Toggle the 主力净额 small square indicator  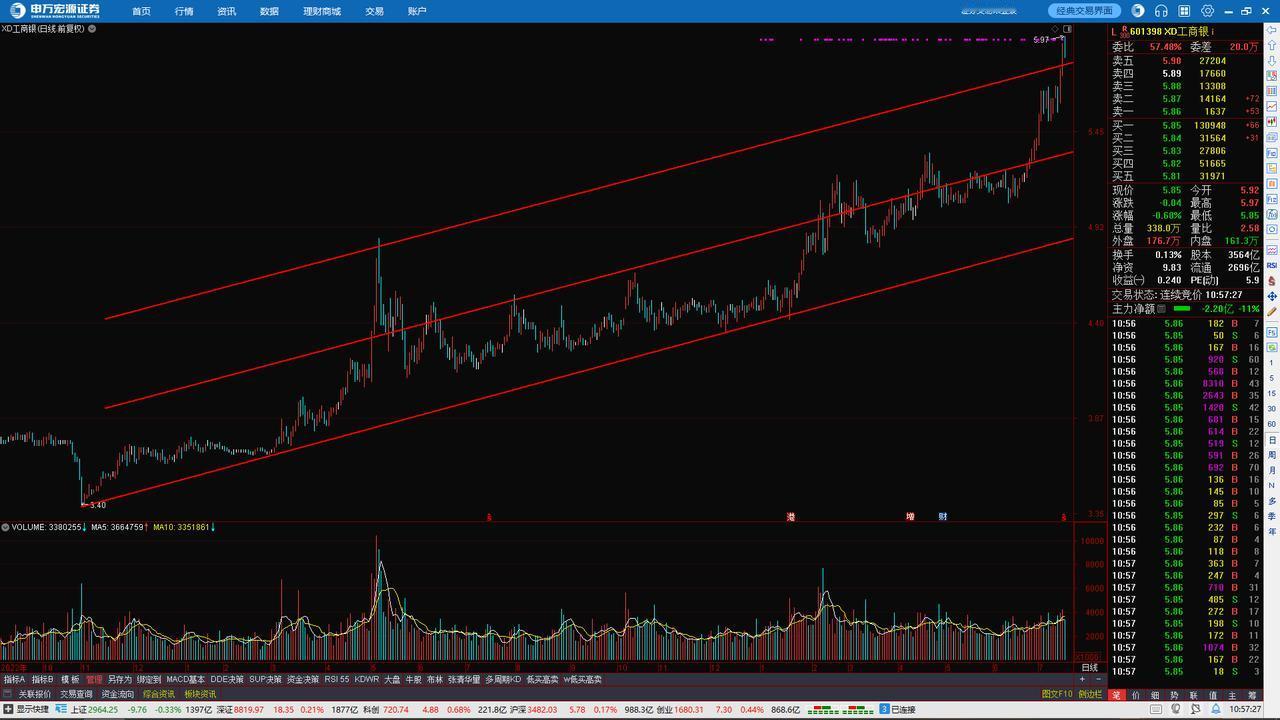1161,309
